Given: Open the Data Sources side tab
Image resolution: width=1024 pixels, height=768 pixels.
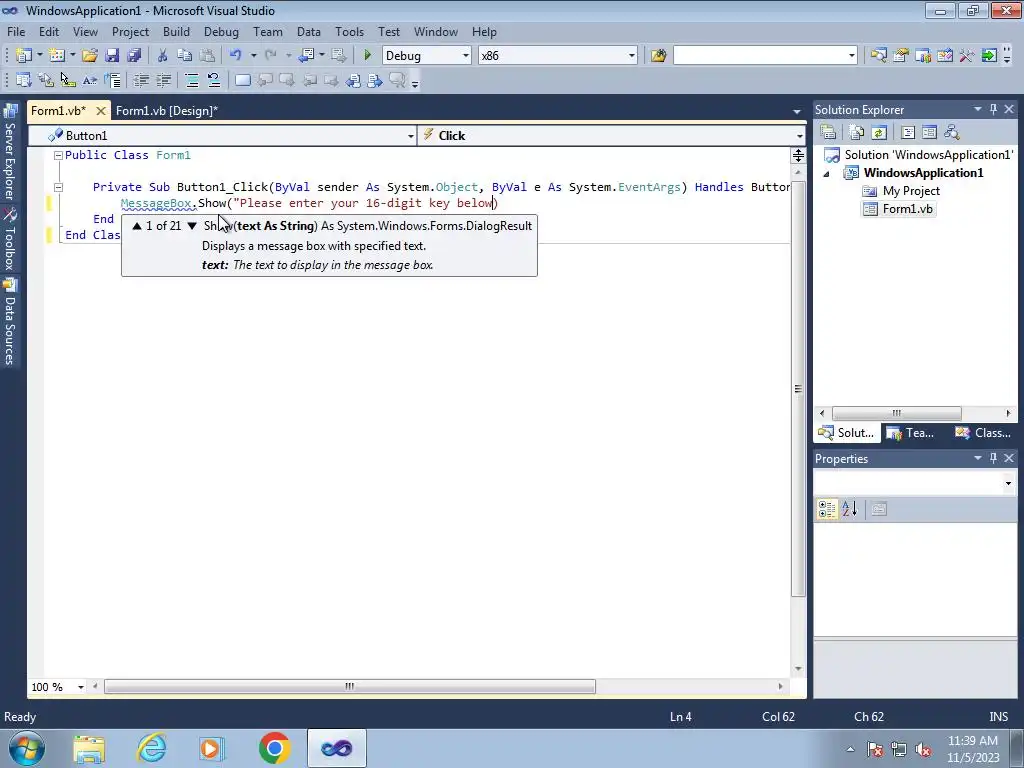Looking at the screenshot, I should 10,323.
